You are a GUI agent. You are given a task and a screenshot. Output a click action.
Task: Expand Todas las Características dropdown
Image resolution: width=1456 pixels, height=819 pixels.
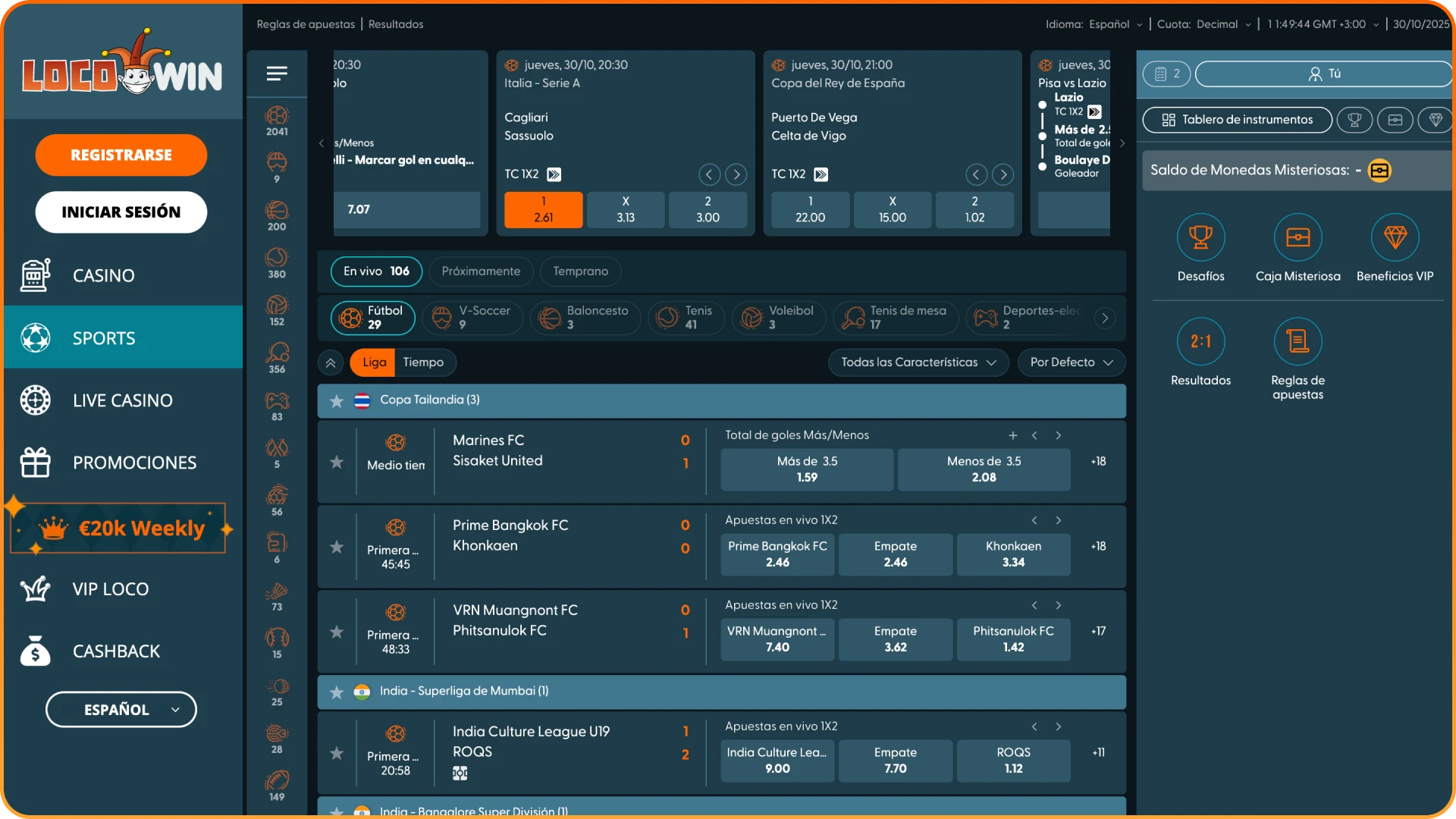click(x=918, y=362)
